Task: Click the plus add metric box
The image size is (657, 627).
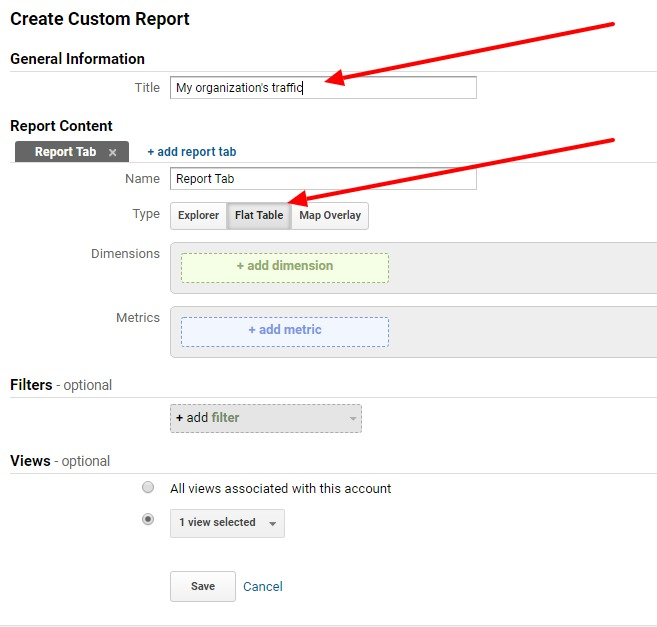Action: 285,331
